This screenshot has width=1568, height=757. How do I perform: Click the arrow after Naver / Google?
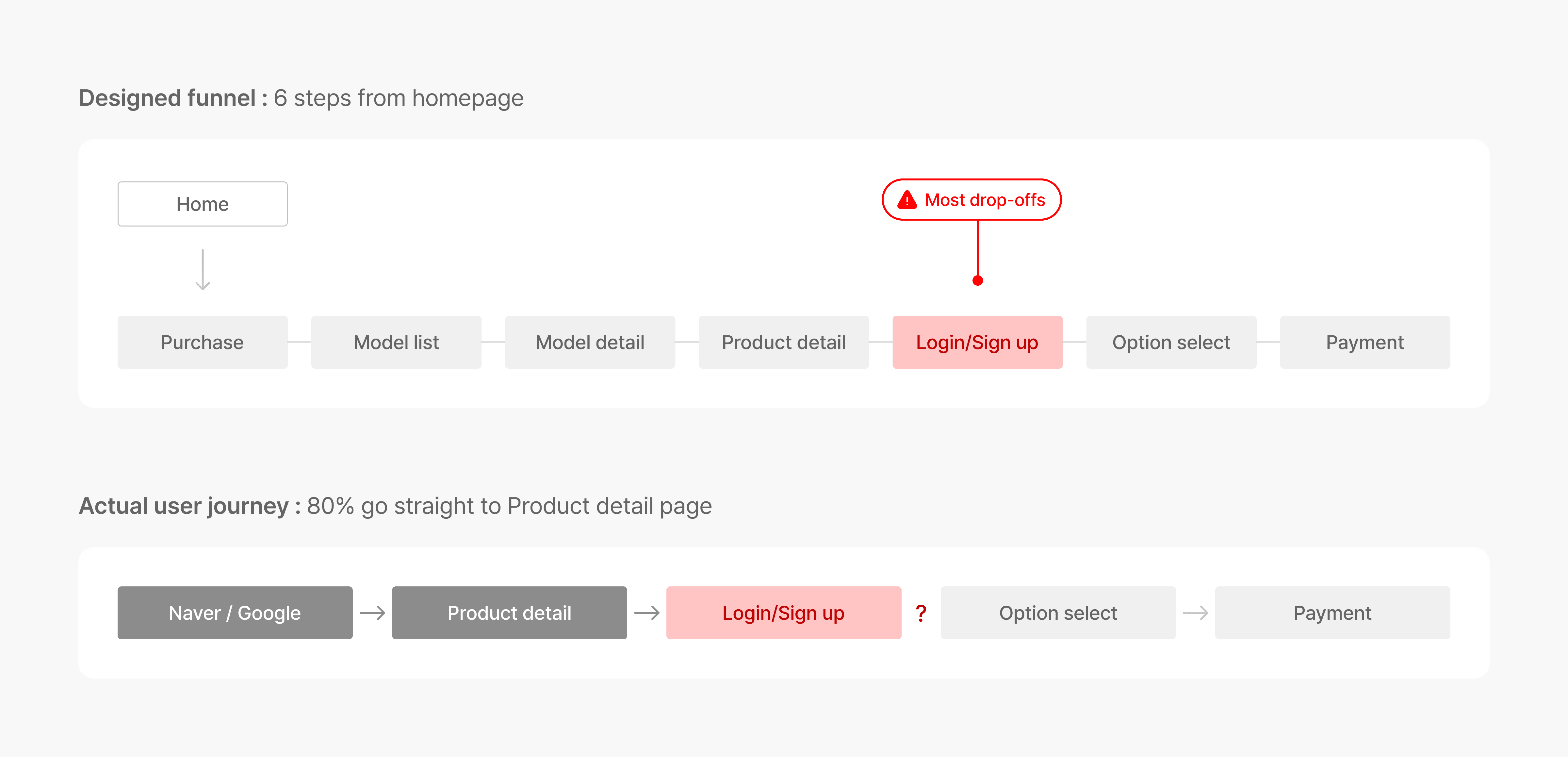click(372, 613)
